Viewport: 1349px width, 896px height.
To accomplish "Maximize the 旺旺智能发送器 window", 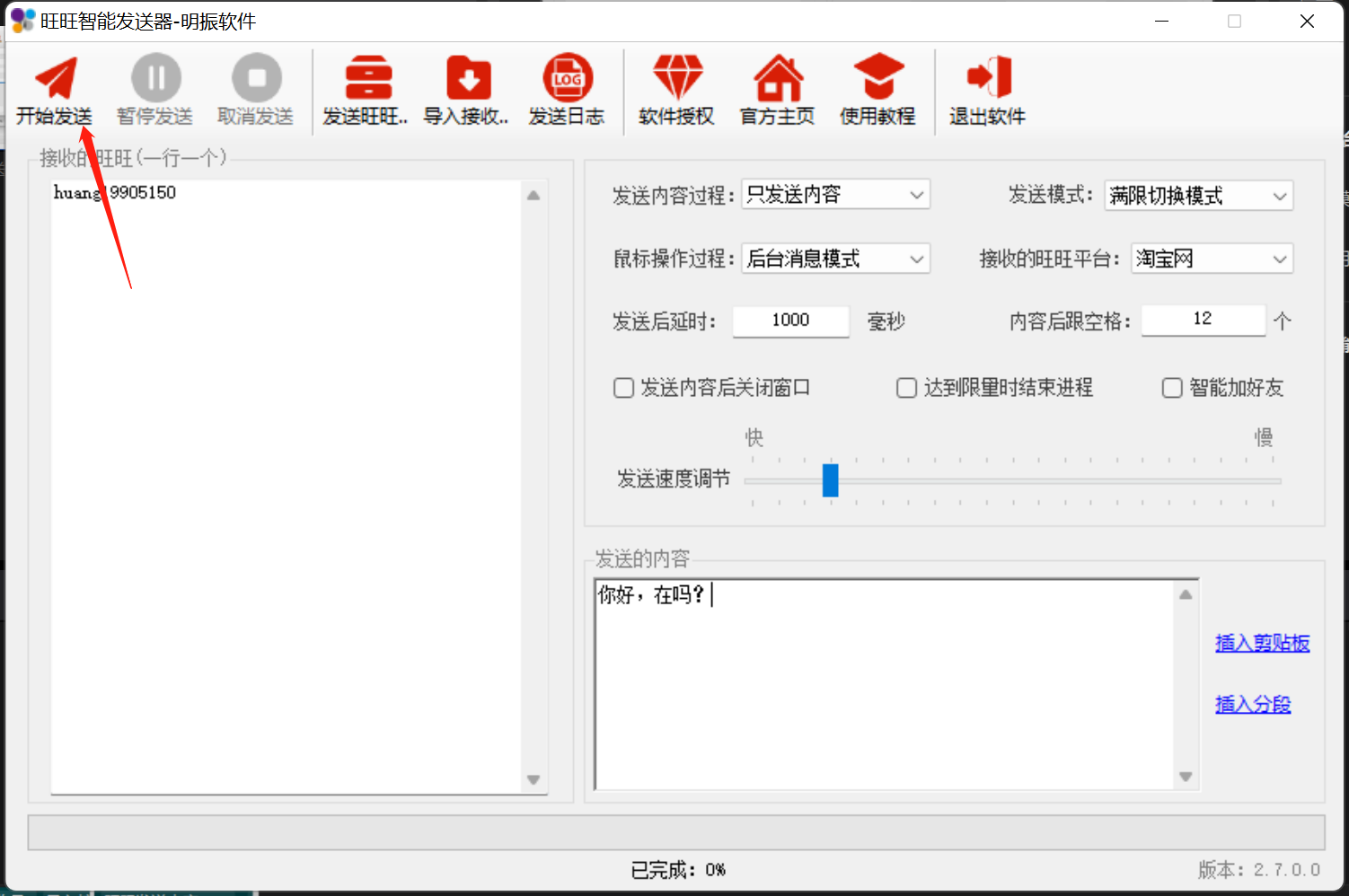I will (1234, 22).
